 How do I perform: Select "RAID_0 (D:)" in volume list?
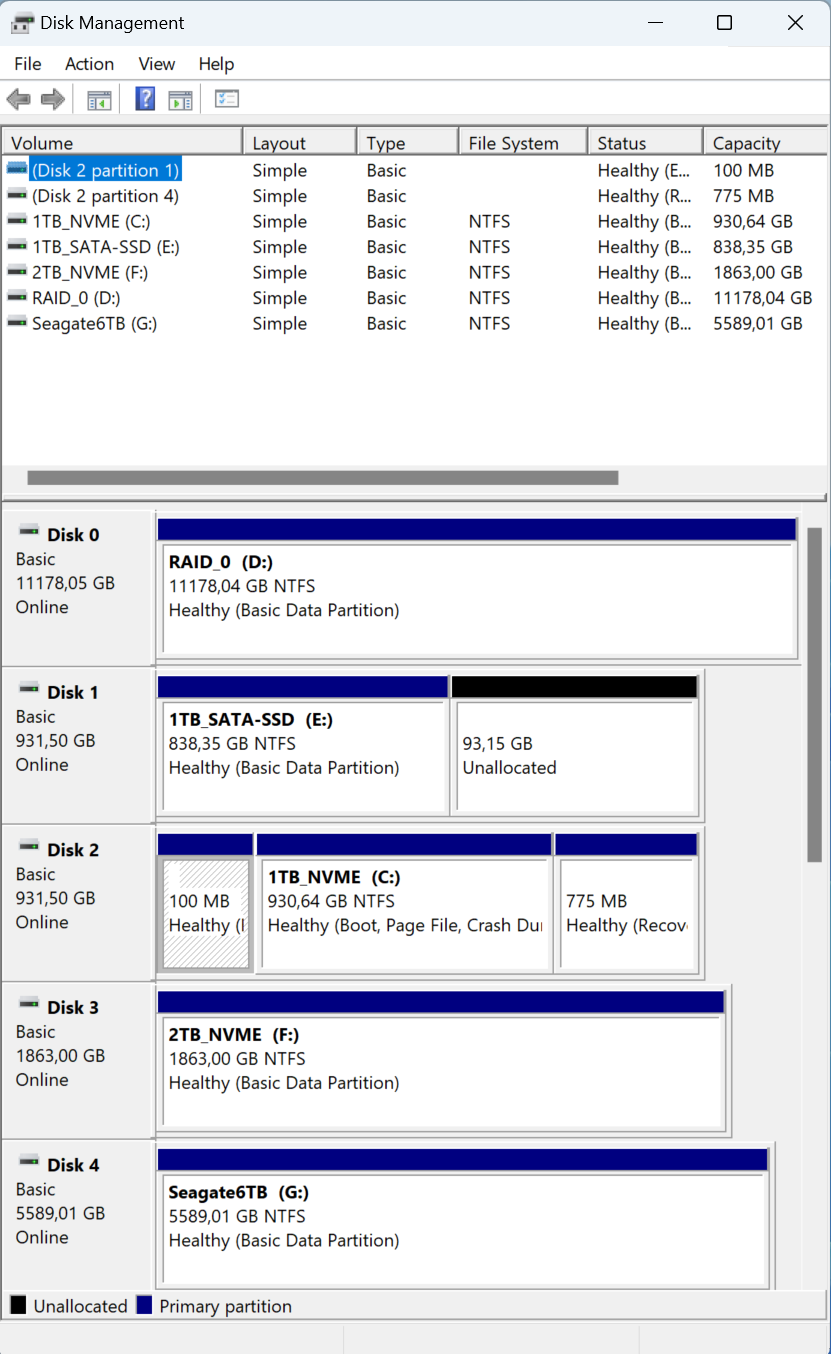pyautogui.click(x=76, y=298)
